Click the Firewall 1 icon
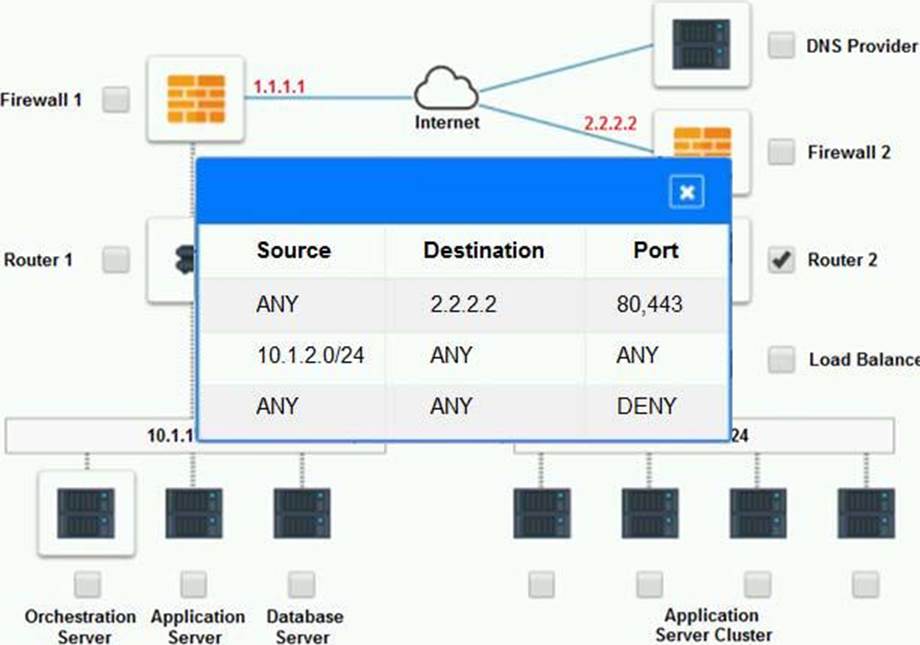Viewport: 920px width, 645px height. click(195, 98)
